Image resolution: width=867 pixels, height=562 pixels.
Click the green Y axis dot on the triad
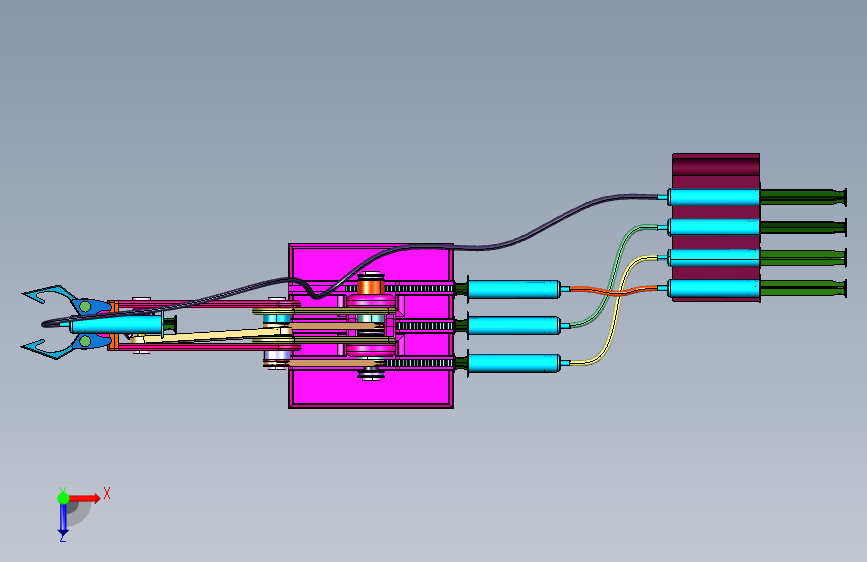[63, 498]
